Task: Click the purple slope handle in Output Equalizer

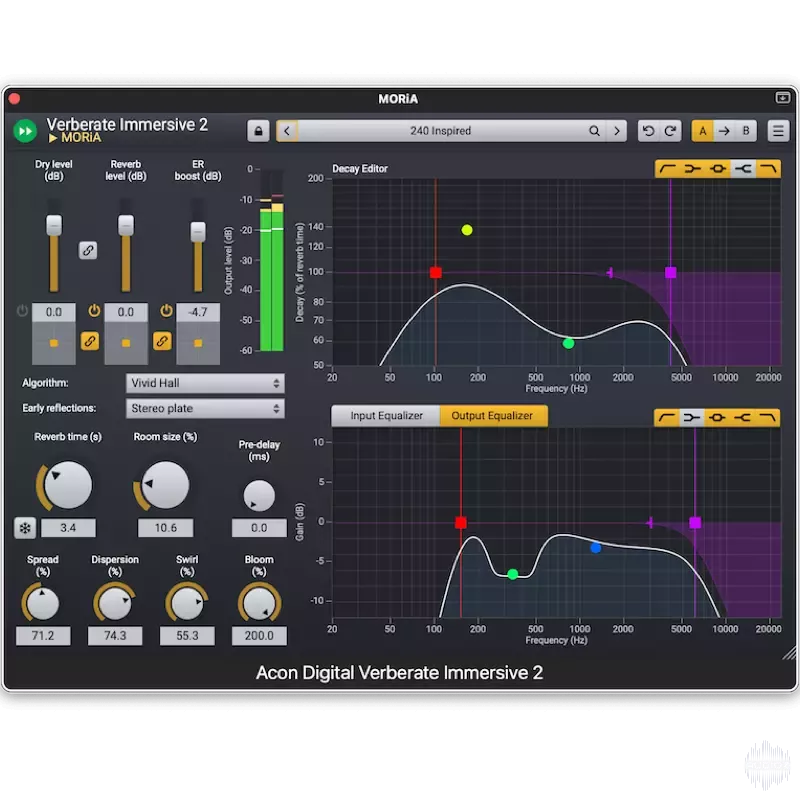Action: [650, 523]
